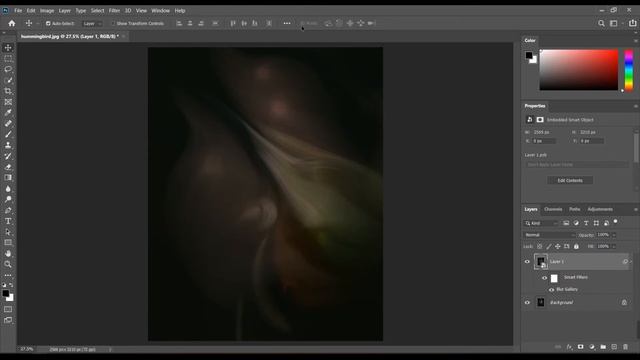This screenshot has width=640, height=360.
Task: Select the Clone Stamp tool
Action: 8,145
